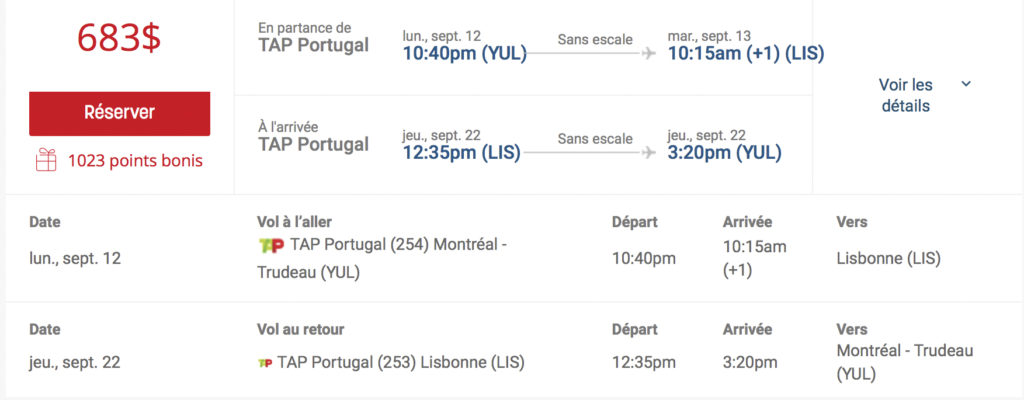Expand the Voir les détails section
Image resolution: width=1024 pixels, height=400 pixels.
coord(906,95)
